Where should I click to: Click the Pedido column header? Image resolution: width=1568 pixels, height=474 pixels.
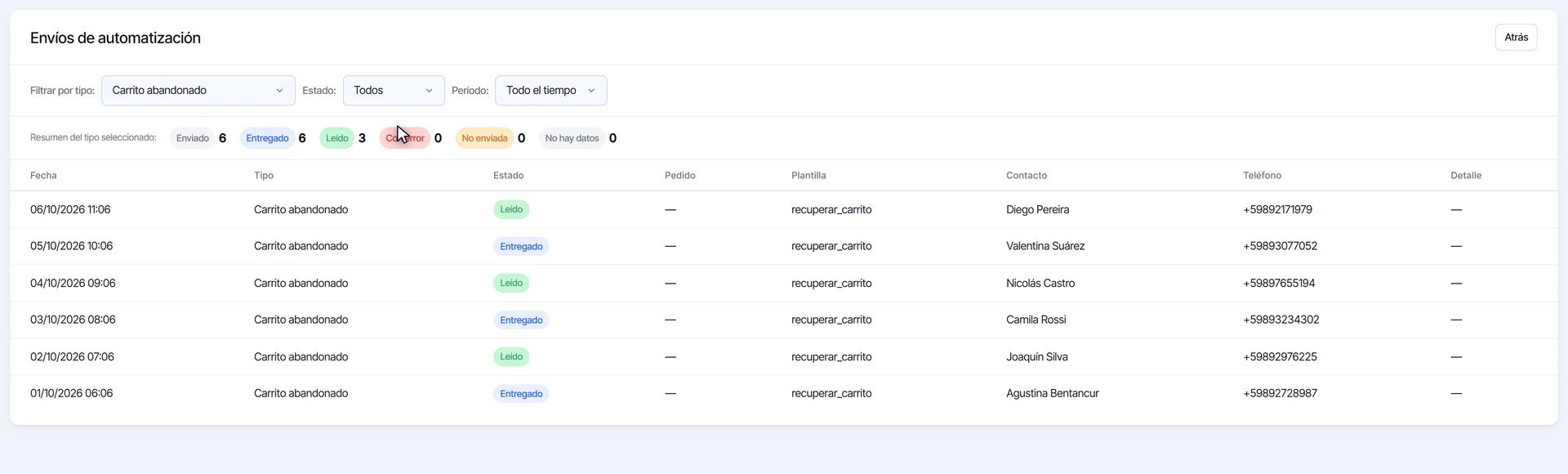tap(680, 176)
